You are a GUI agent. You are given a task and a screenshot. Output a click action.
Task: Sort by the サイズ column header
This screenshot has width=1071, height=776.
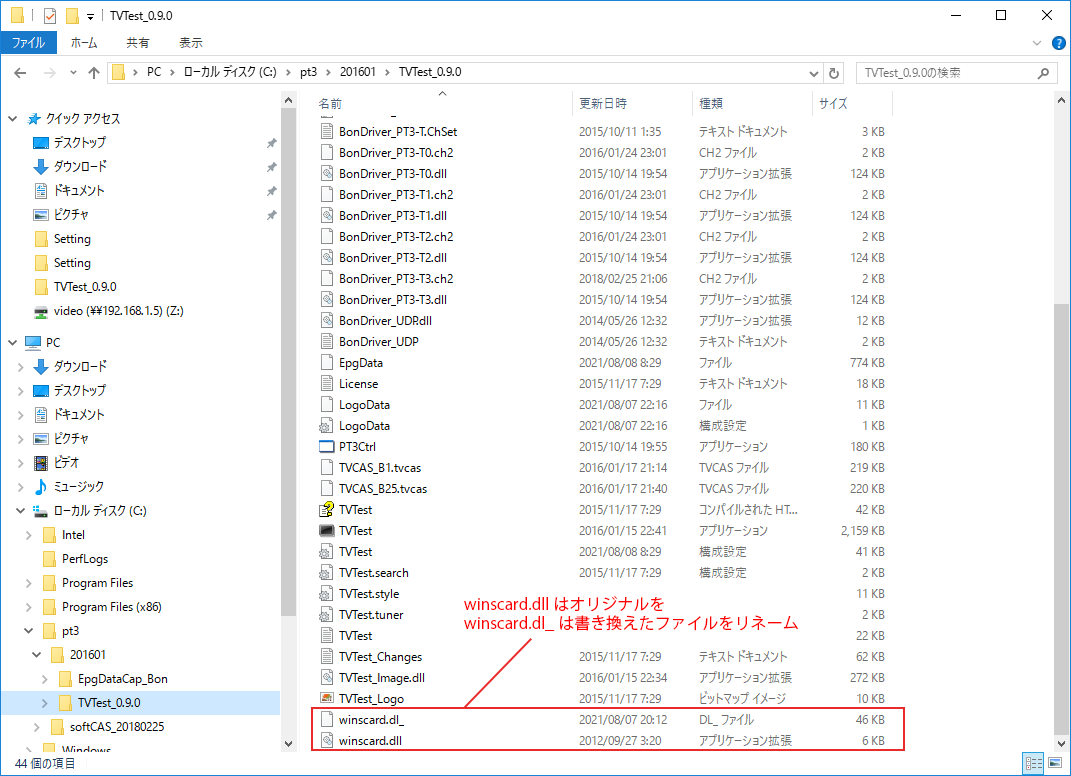click(852, 104)
